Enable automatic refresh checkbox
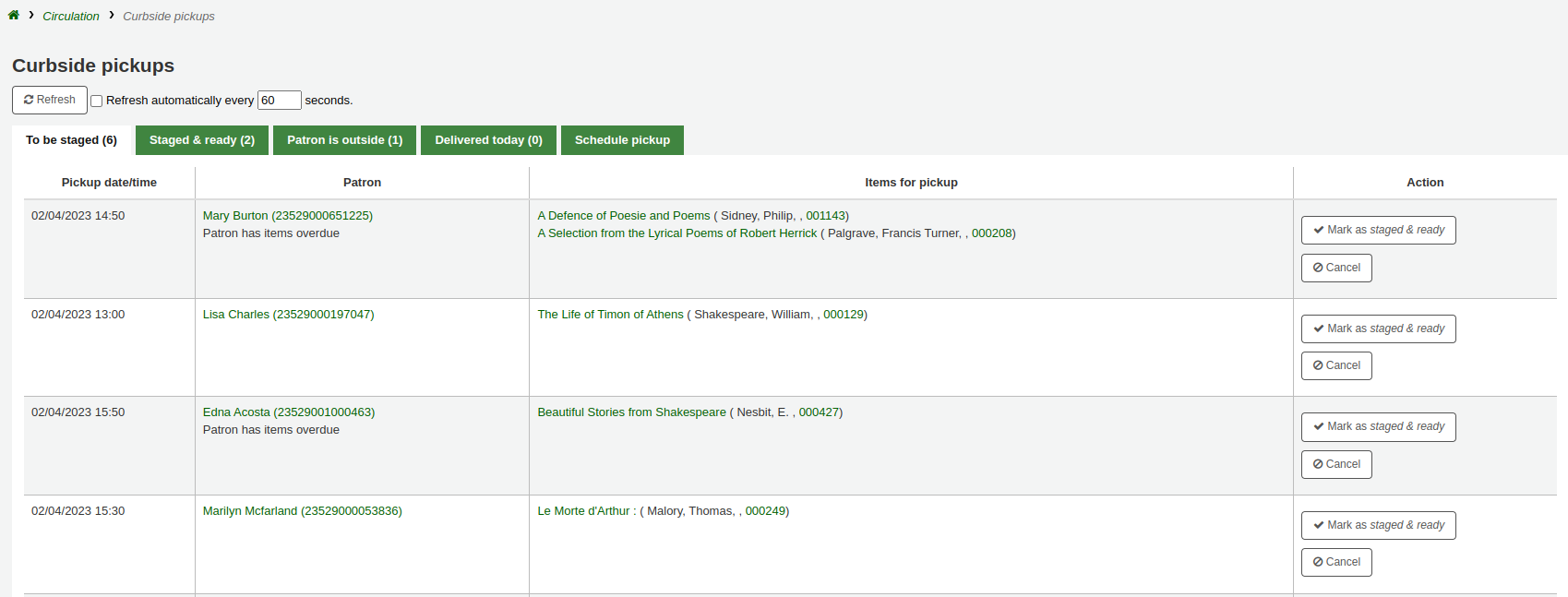The height and width of the screenshot is (597, 1568). (x=97, y=101)
